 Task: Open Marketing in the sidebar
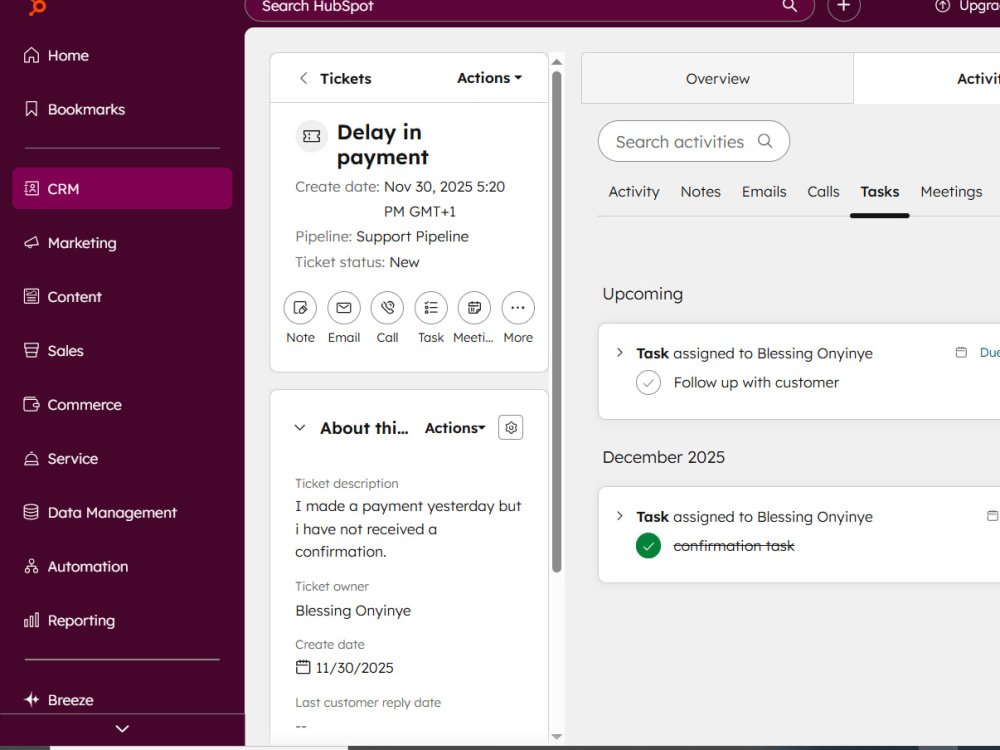coord(70,243)
